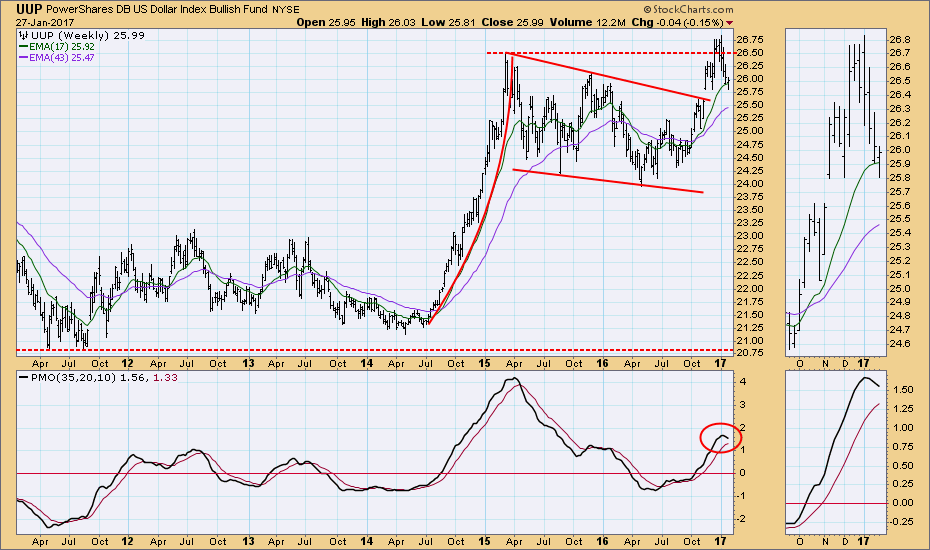Click the 24.00 price axis label

pyautogui.click(x=750, y=184)
